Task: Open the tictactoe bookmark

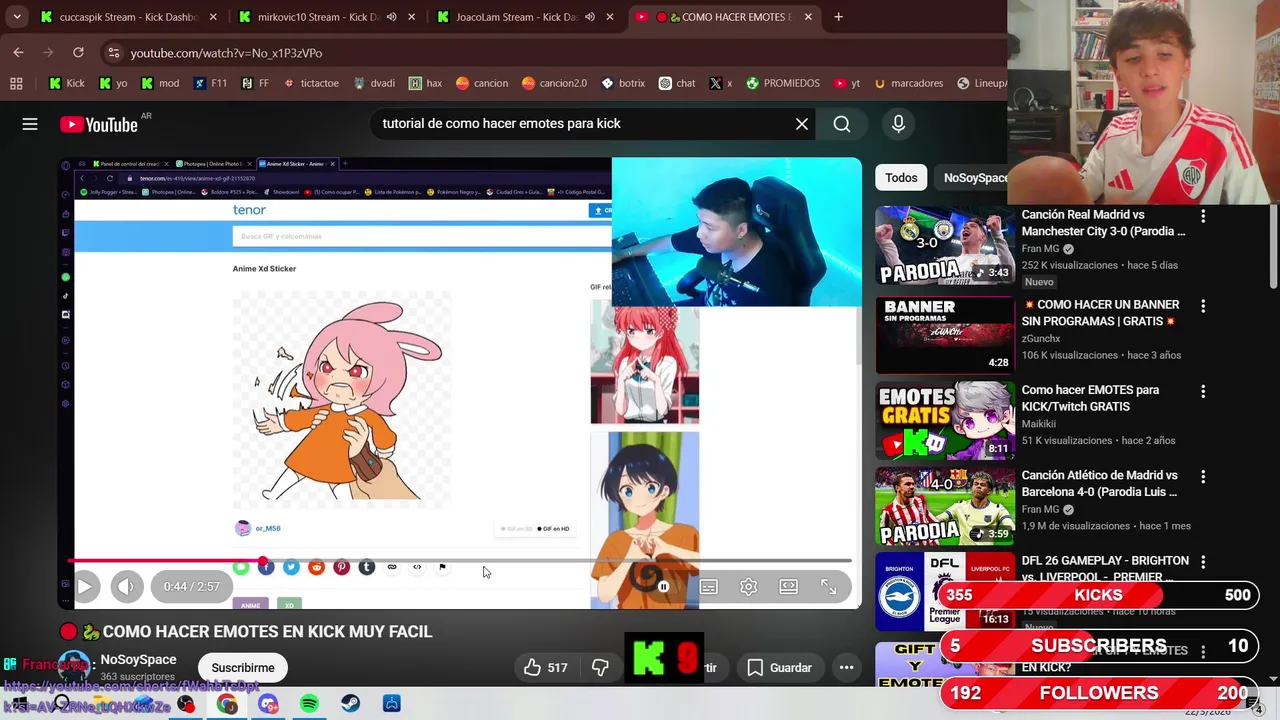Action: 311,83
